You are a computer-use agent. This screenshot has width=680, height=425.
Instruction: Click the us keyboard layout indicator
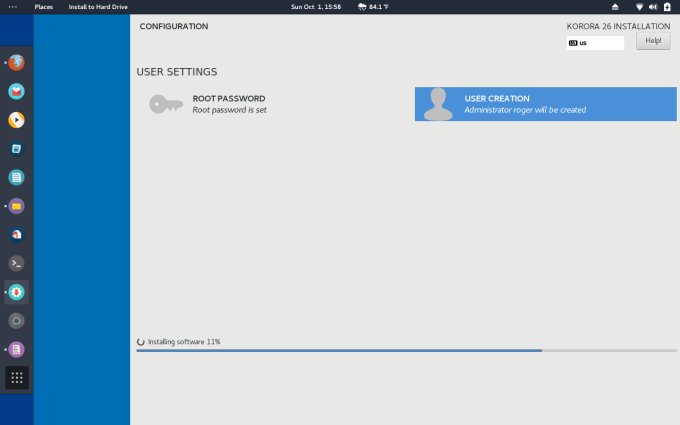coord(595,43)
